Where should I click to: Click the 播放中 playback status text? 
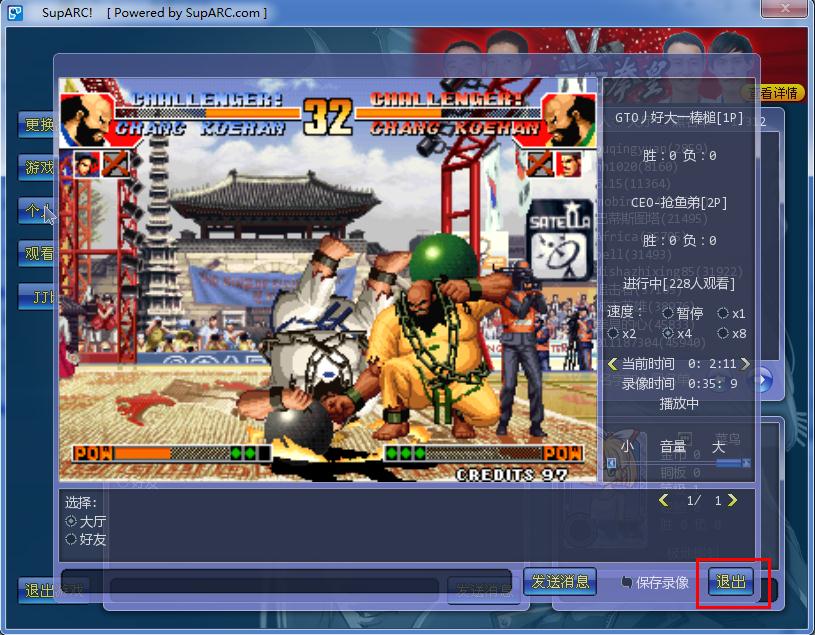[679, 404]
